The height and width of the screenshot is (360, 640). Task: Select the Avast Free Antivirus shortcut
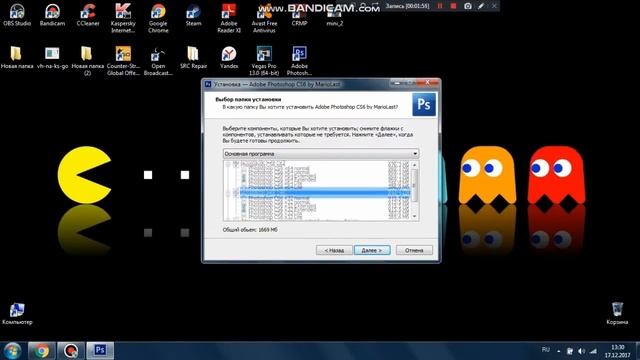point(264,18)
